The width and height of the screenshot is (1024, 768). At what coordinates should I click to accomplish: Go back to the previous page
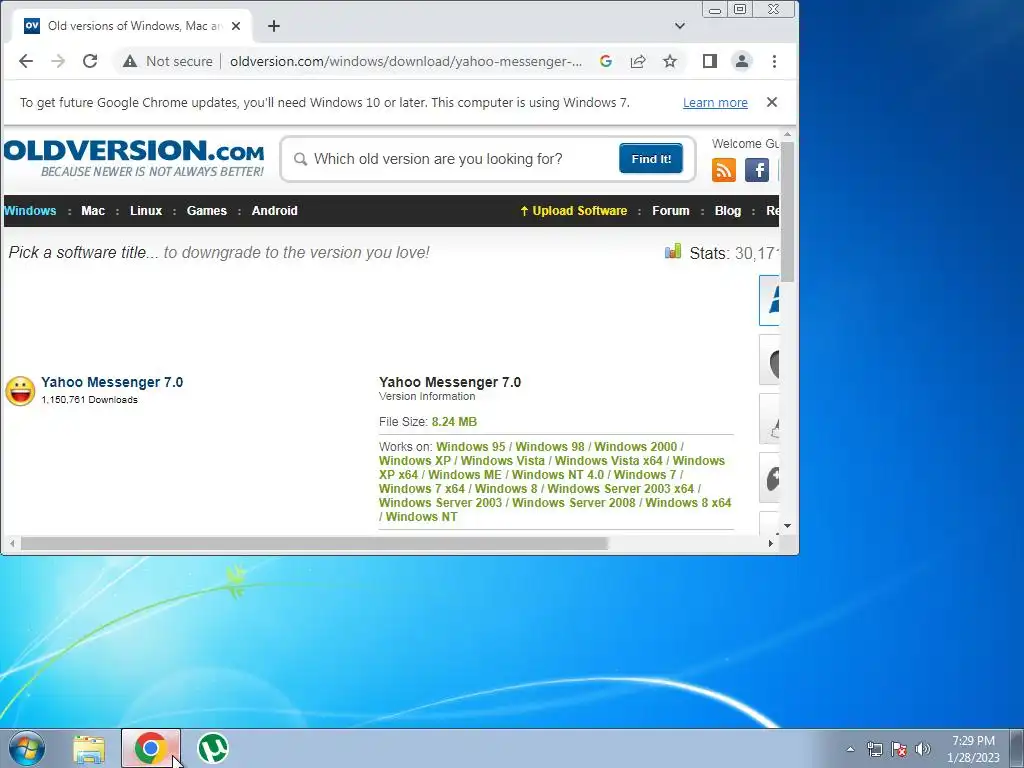tap(26, 61)
